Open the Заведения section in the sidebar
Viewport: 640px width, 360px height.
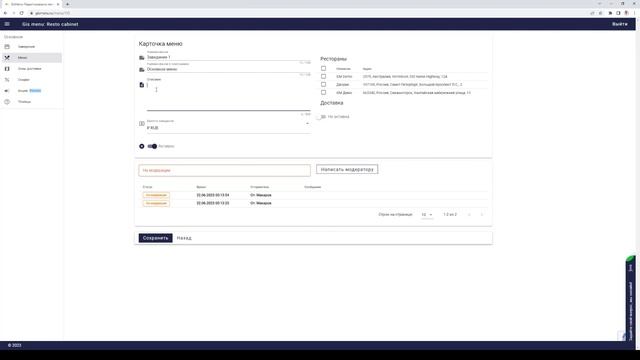tap(32, 47)
